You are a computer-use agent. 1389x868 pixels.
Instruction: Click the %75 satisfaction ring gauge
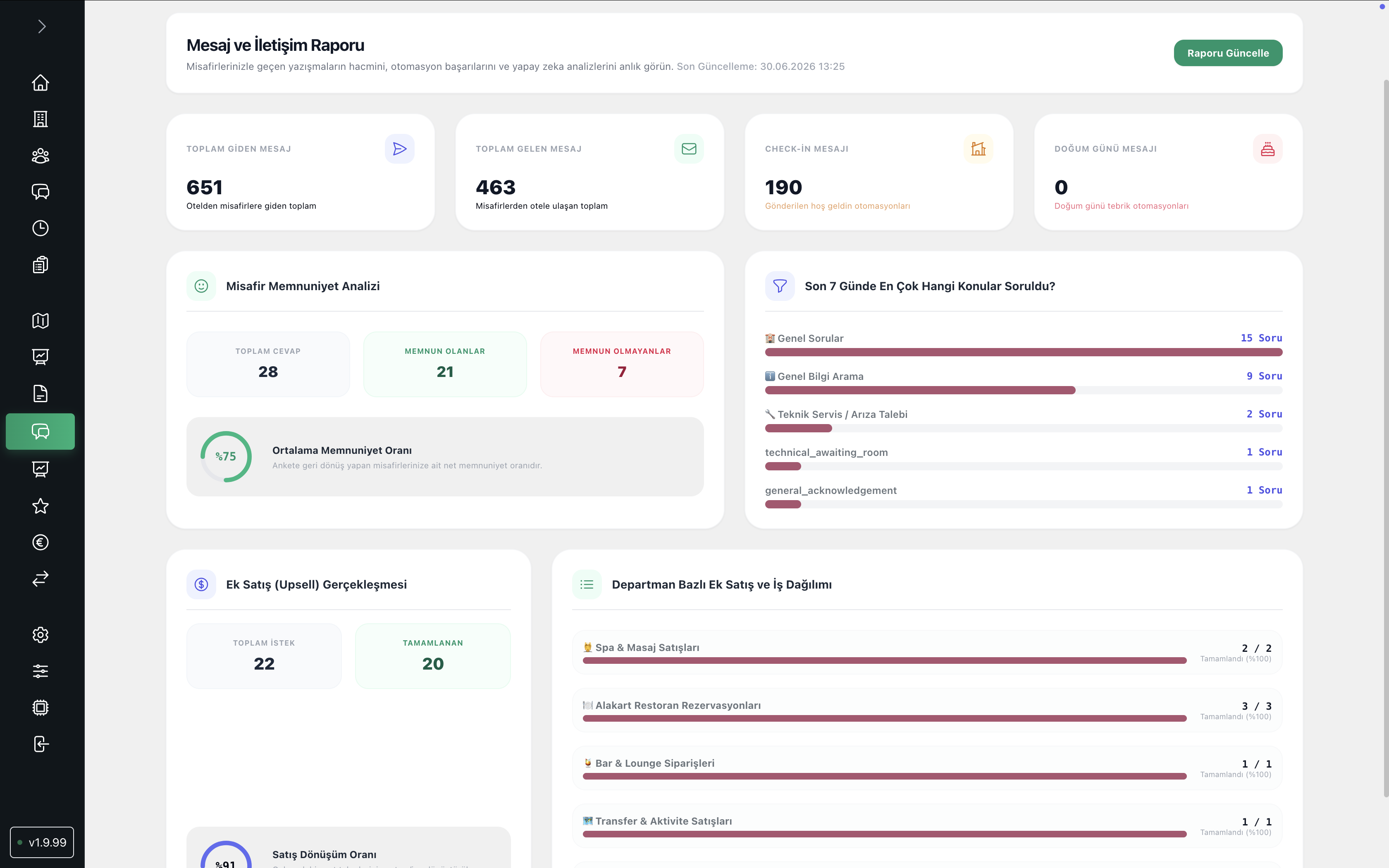tap(226, 456)
